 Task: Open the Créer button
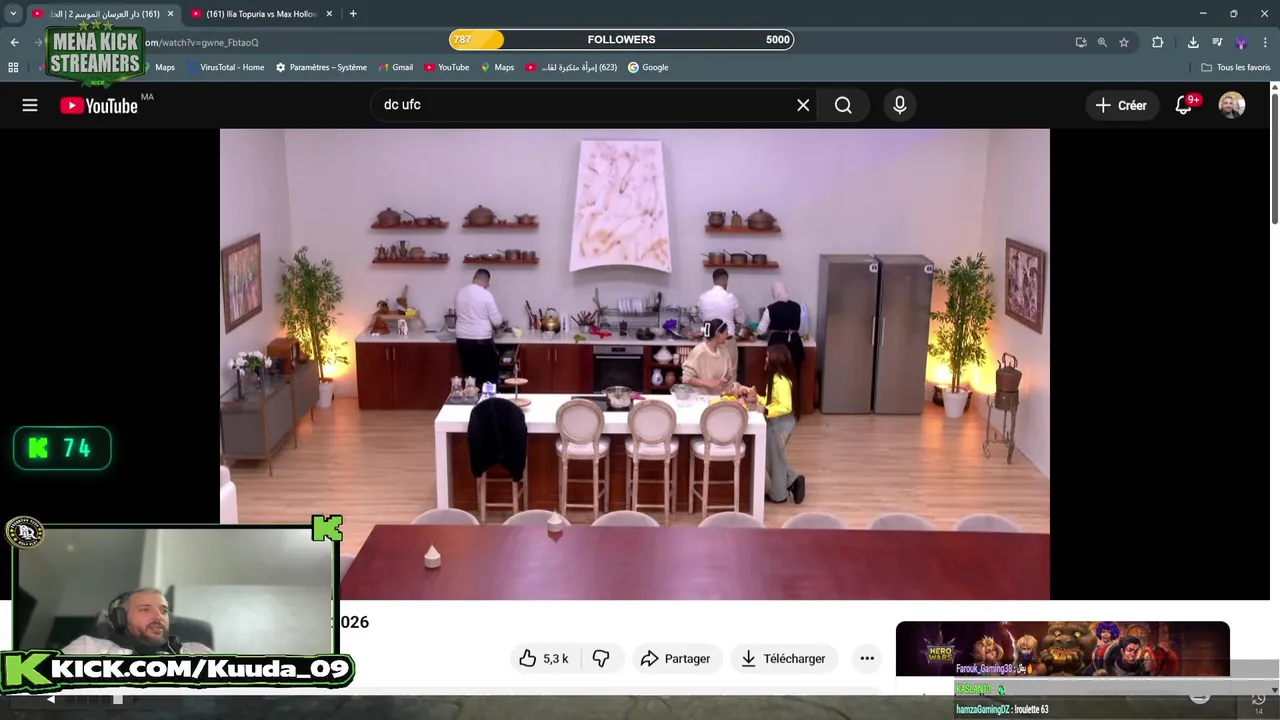tap(1121, 105)
